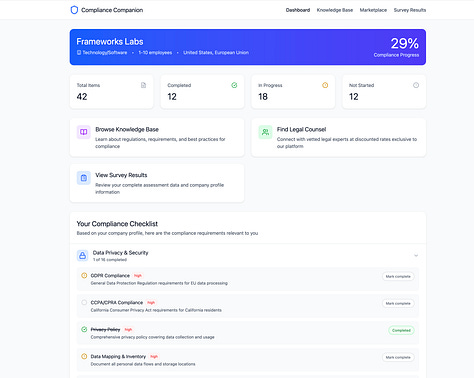Open the View Survey Results card

157,183
